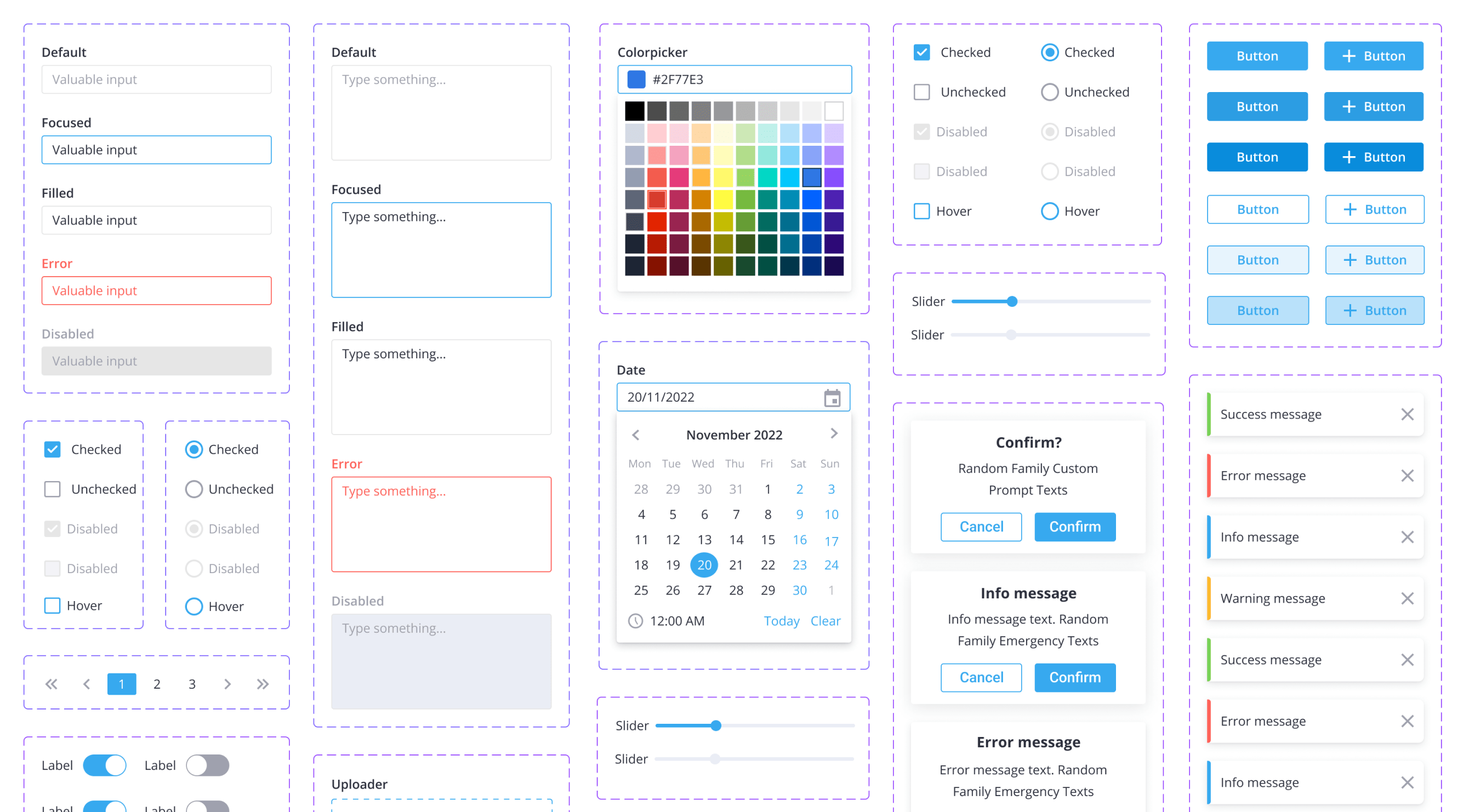Tick the Hover checkbox in left panel
The height and width of the screenshot is (812, 1469).
click(x=53, y=605)
